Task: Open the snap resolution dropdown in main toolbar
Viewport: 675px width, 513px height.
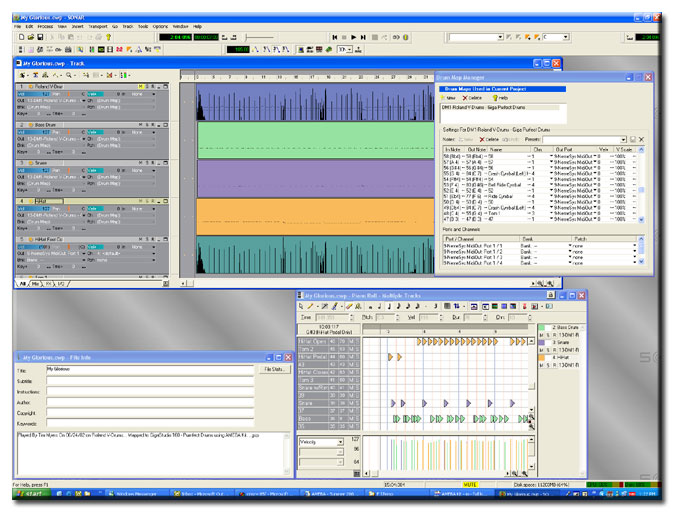Action: [349, 49]
